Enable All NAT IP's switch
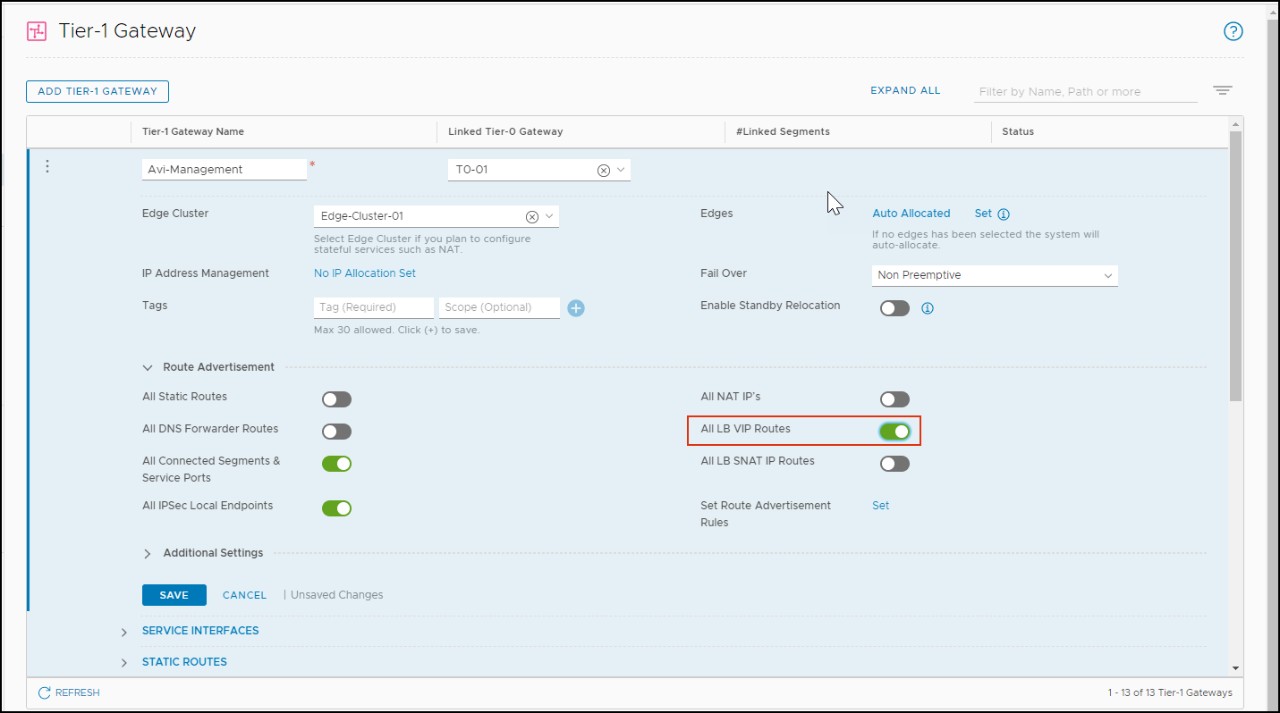 (895, 399)
